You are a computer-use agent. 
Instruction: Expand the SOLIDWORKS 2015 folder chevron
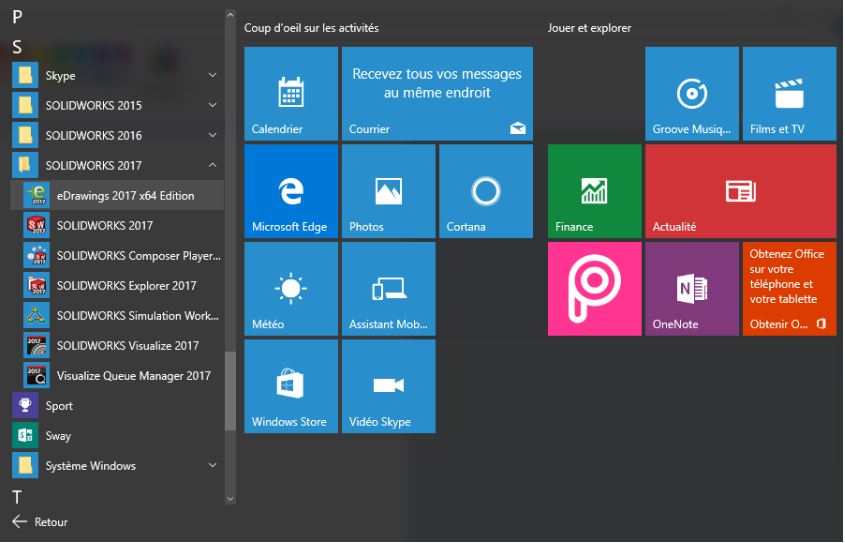[x=213, y=105]
